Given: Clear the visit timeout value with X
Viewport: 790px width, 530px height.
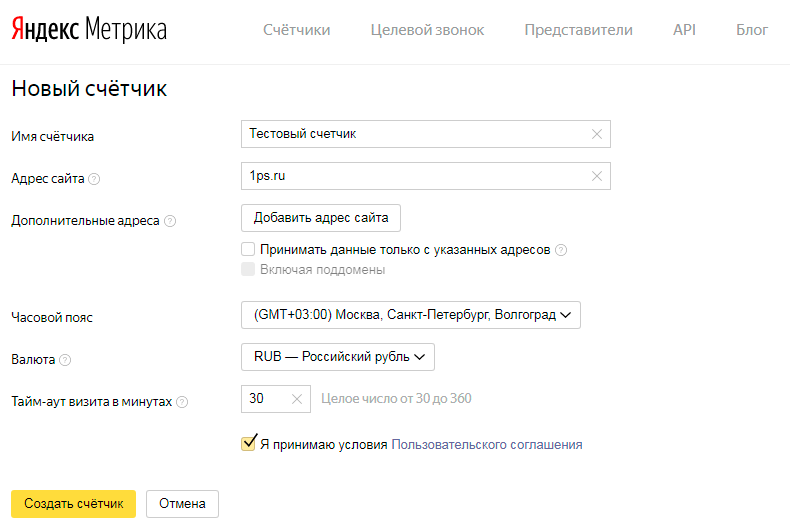Looking at the screenshot, I should (x=296, y=399).
